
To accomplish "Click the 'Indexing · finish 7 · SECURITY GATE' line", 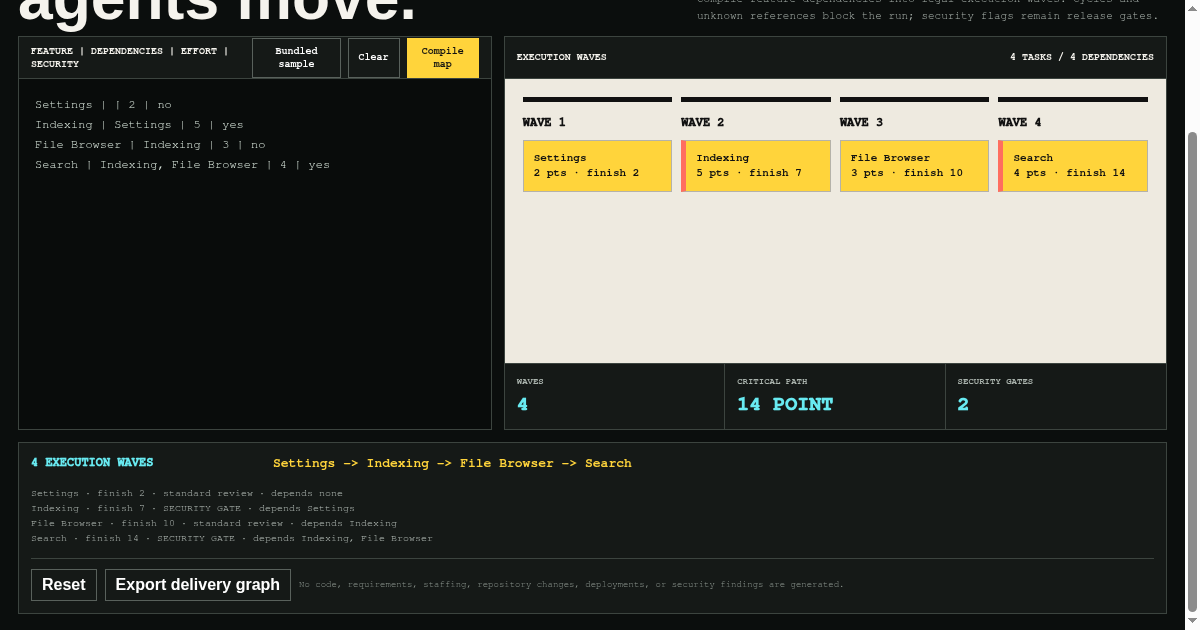I will coord(193,509).
